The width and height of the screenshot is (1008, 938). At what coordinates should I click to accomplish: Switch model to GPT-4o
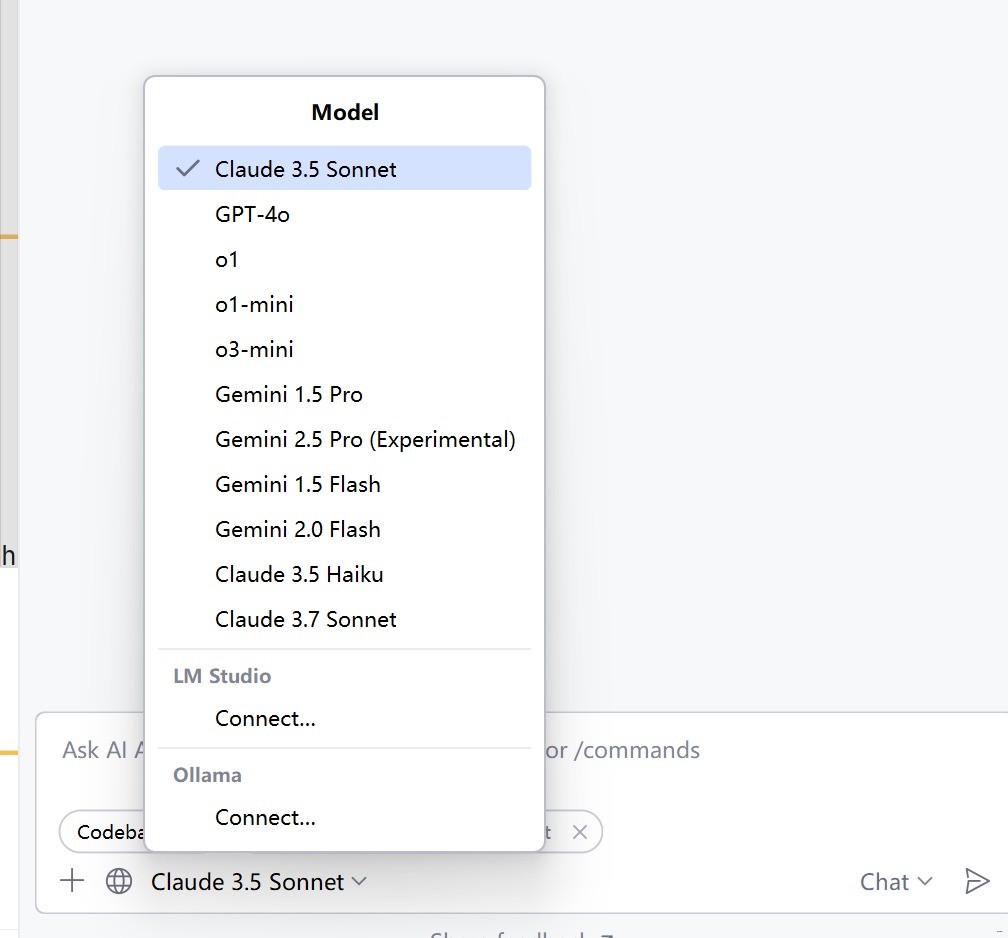click(252, 214)
